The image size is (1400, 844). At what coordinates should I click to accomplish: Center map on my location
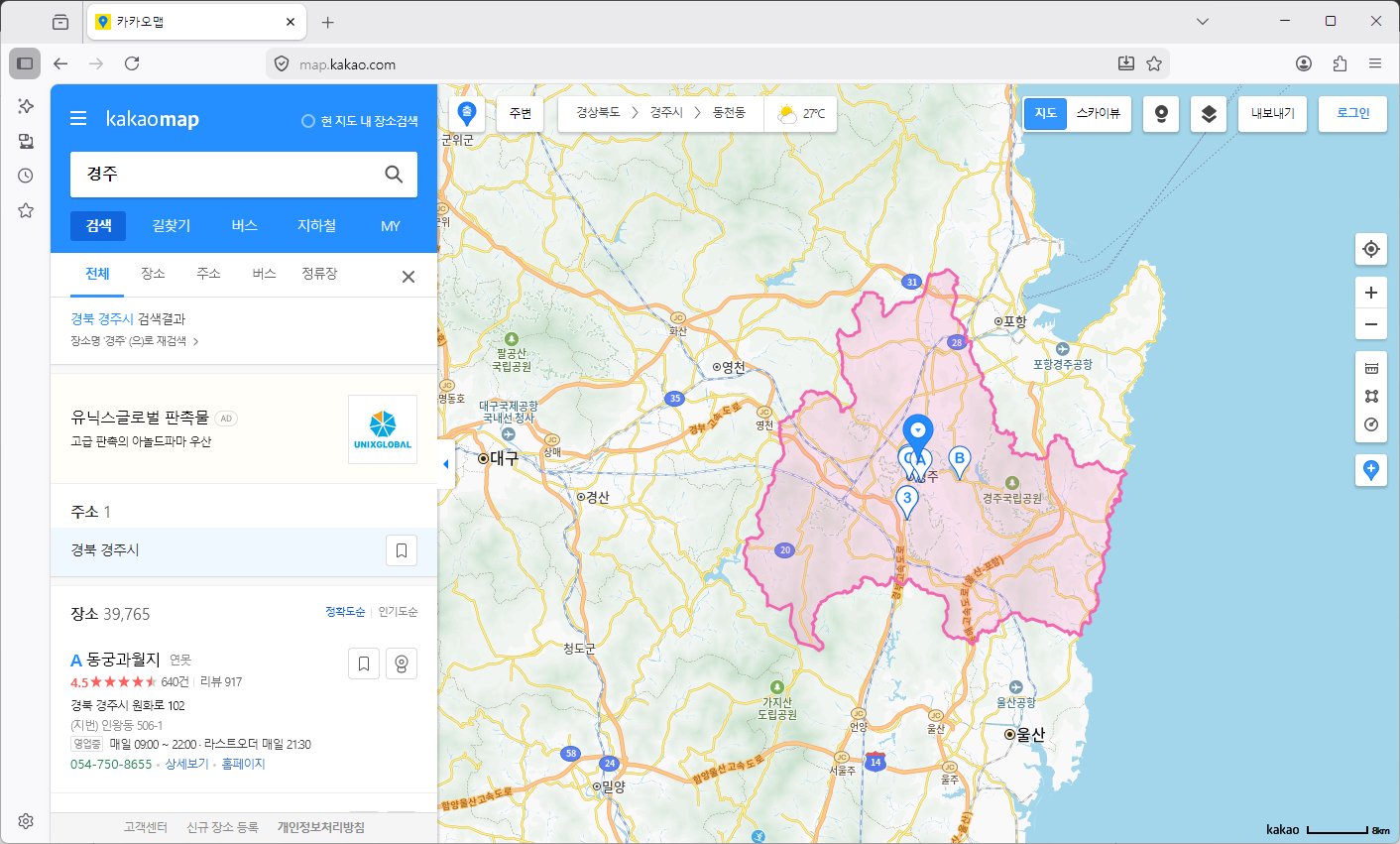click(x=1371, y=249)
